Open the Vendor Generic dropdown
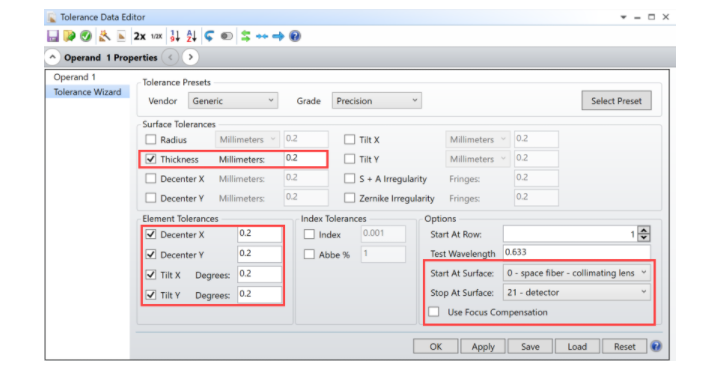 click(233, 101)
